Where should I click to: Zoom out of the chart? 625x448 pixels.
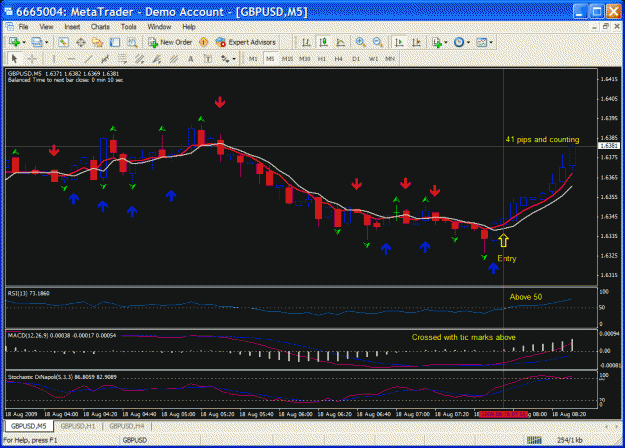pos(377,42)
